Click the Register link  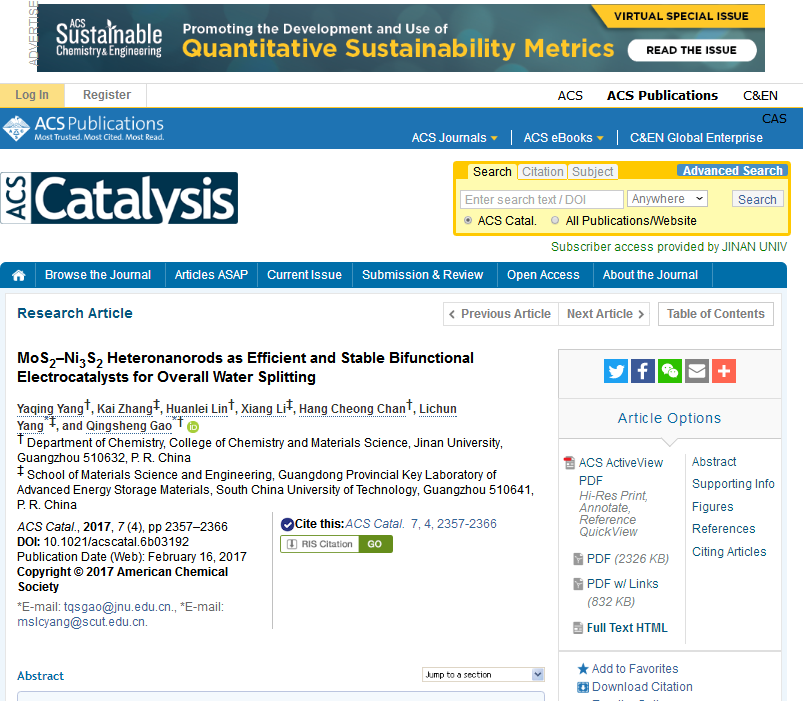pyautogui.click(x=107, y=95)
